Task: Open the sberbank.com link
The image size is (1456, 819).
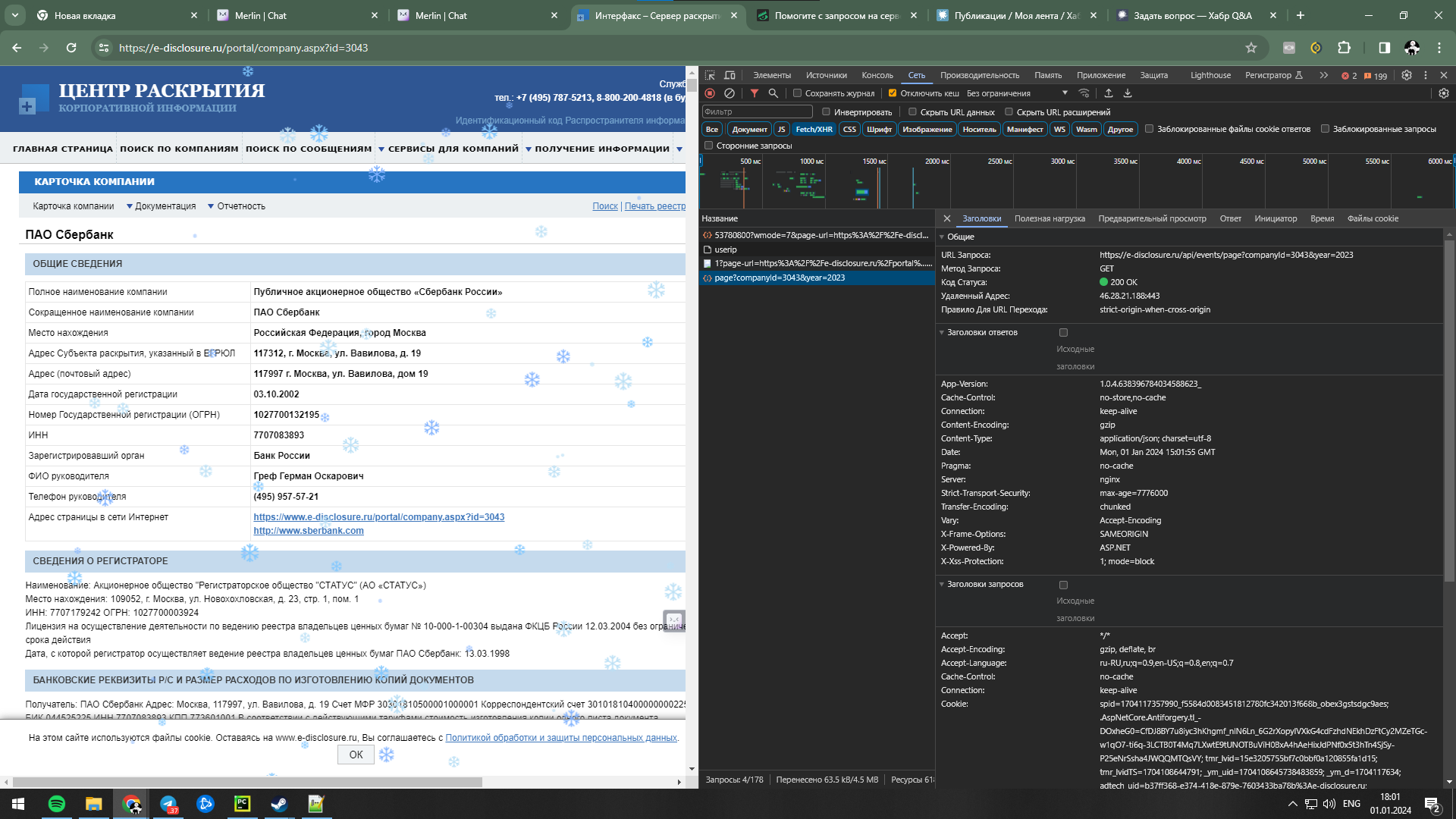Action: click(309, 531)
